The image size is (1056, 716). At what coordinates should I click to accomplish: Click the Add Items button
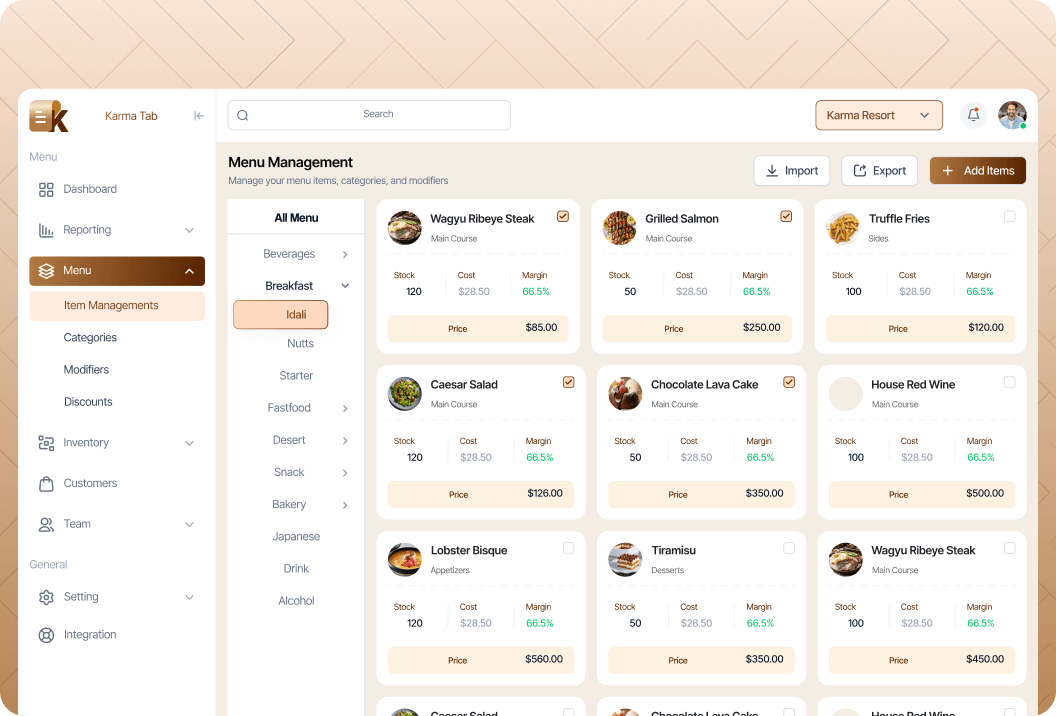pos(978,171)
